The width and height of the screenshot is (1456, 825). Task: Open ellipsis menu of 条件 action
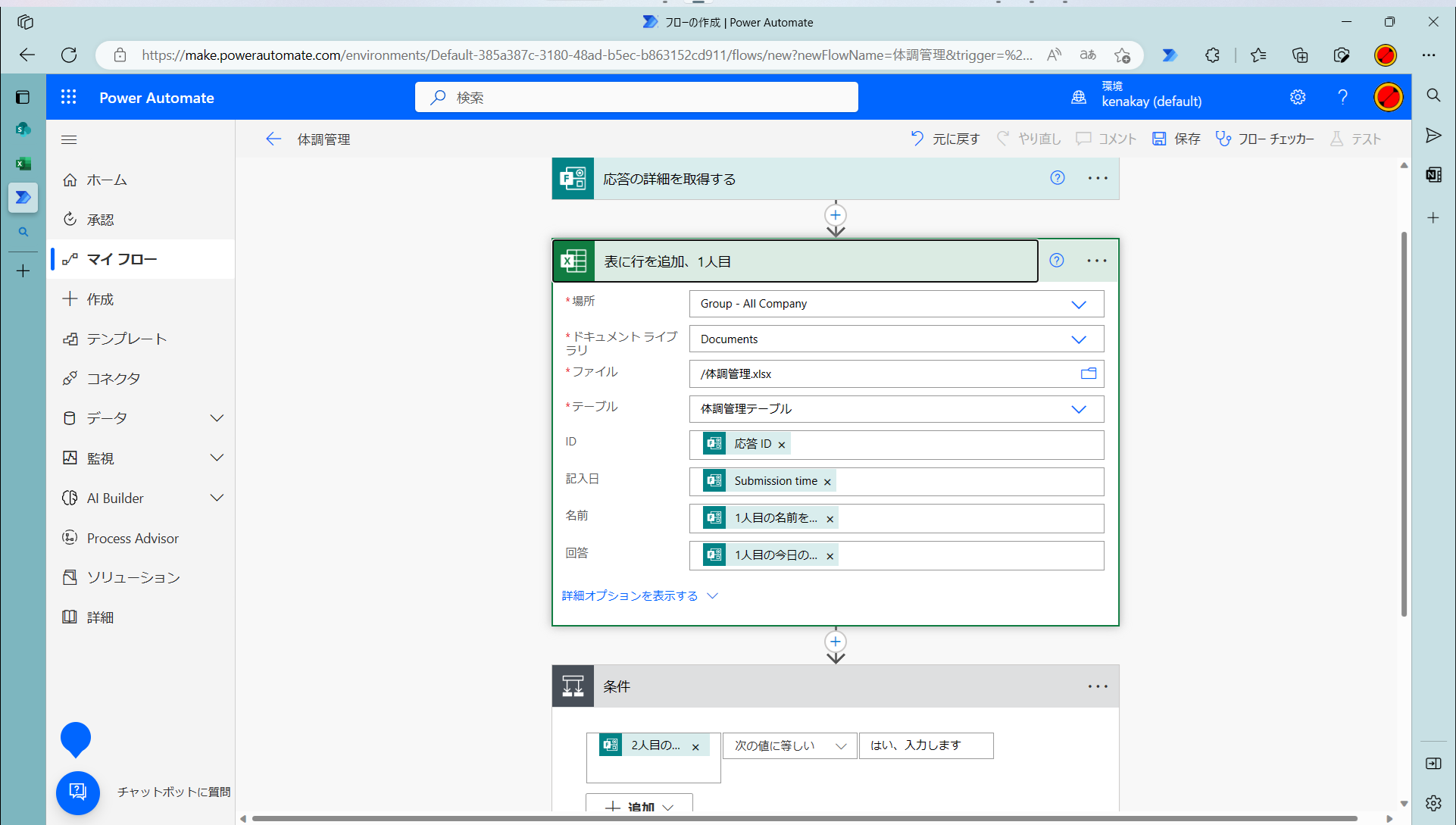[x=1097, y=686]
